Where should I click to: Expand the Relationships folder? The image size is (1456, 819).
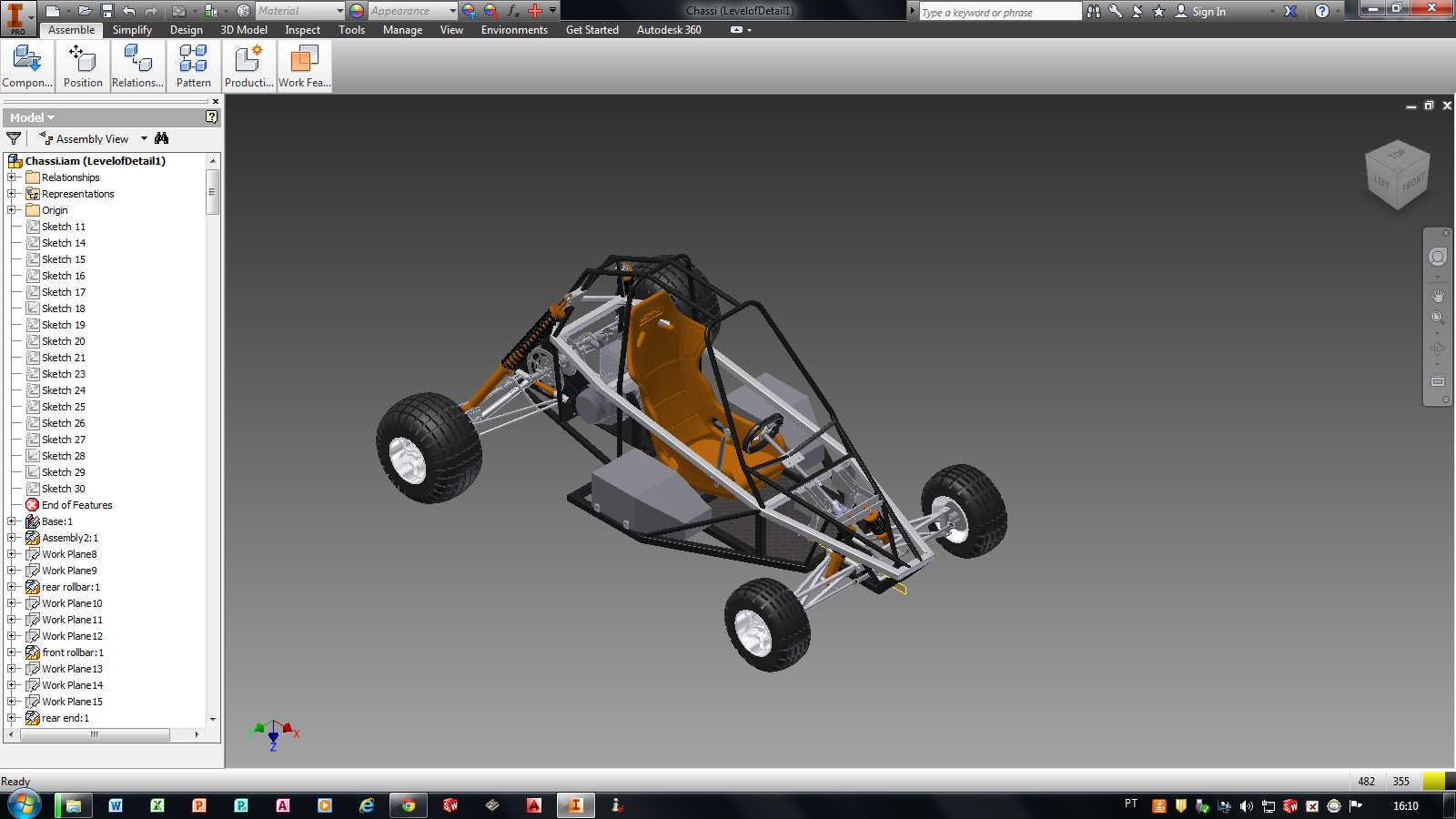click(12, 177)
